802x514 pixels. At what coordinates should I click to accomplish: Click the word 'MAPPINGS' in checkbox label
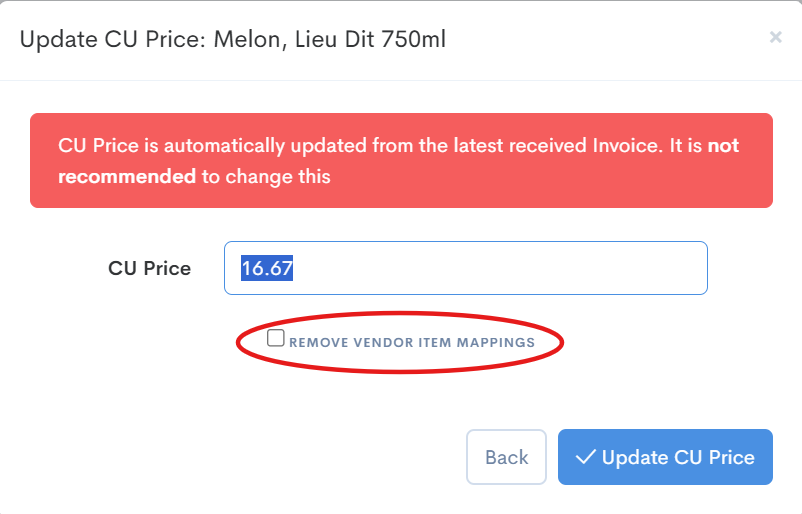(x=495, y=342)
